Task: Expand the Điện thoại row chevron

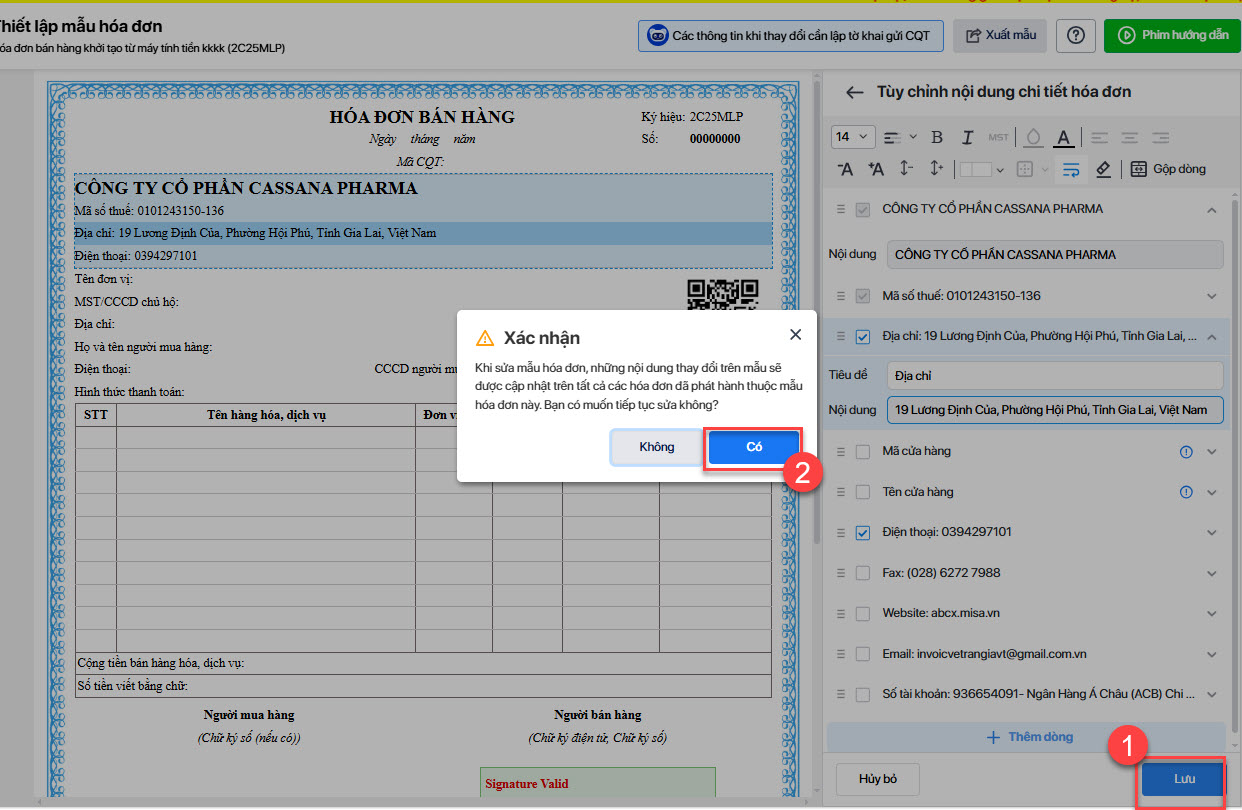Action: coord(1212,532)
